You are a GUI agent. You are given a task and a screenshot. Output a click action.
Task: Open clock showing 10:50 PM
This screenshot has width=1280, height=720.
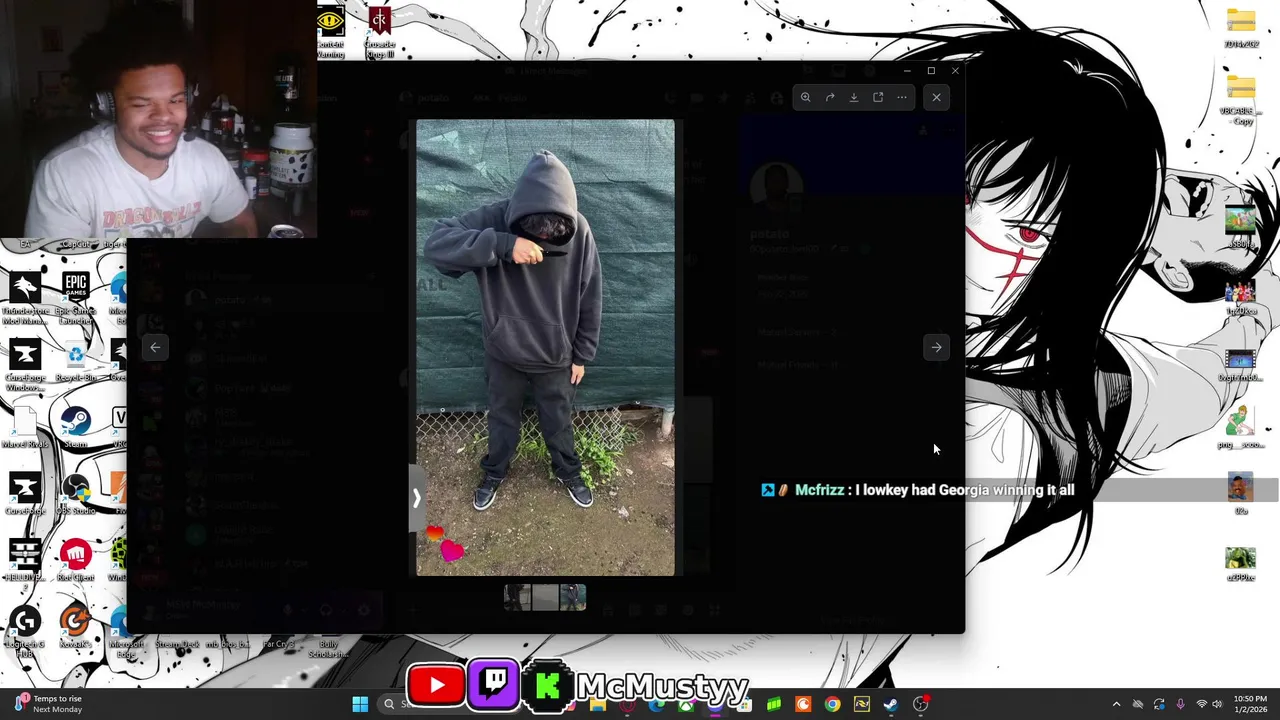(1251, 704)
